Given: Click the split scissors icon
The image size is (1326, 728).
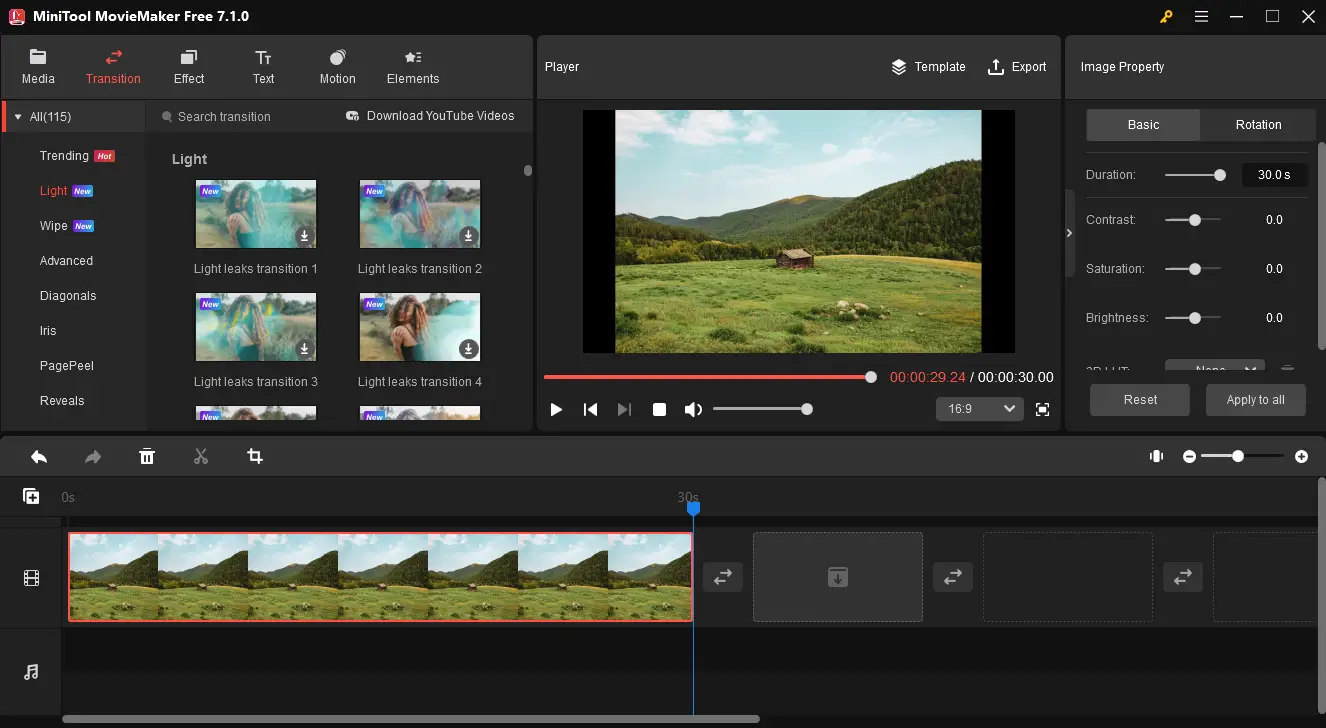Looking at the screenshot, I should coord(201,457).
